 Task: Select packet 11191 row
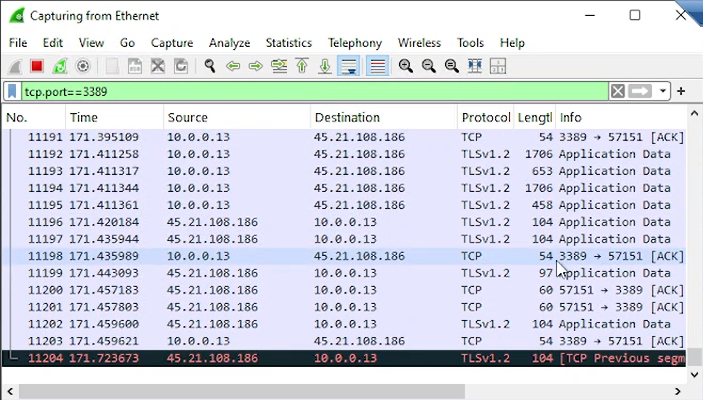coord(344,137)
